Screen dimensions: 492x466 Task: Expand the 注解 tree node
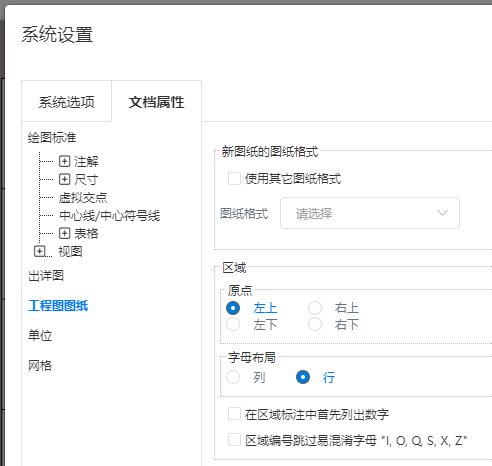click(64, 161)
